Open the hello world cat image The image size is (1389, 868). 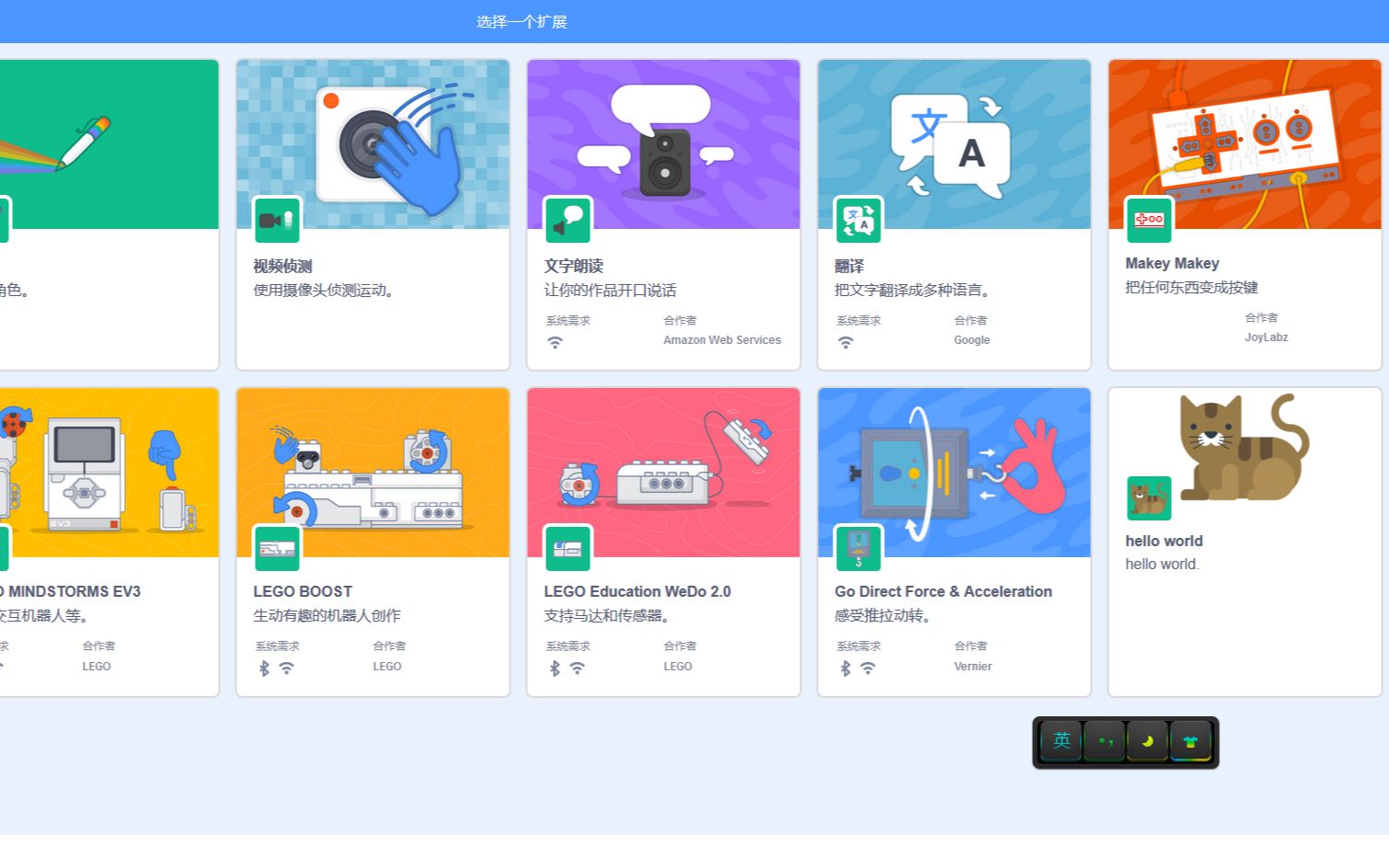(1245, 448)
